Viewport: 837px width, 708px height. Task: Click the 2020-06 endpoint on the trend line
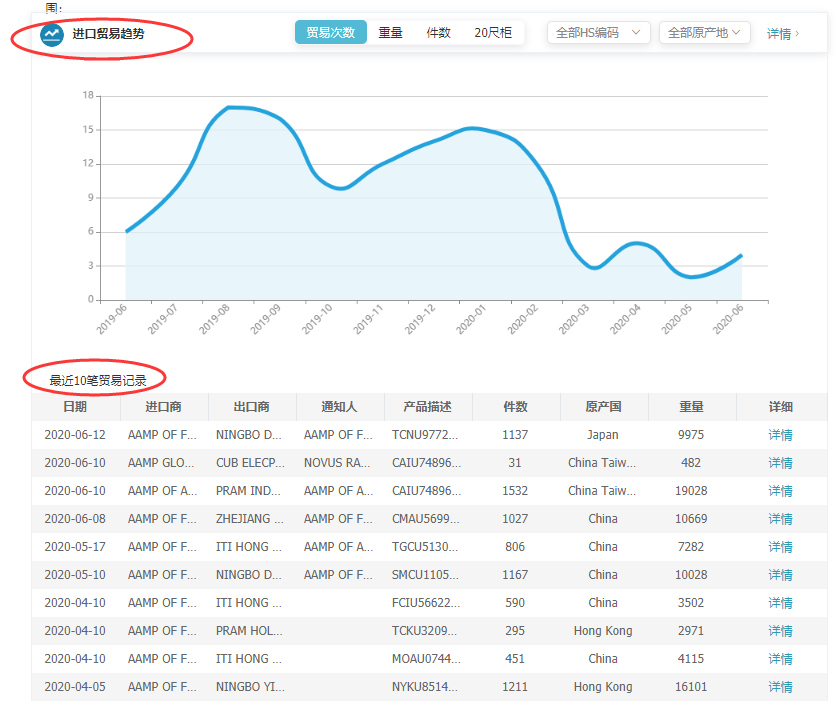(741, 255)
